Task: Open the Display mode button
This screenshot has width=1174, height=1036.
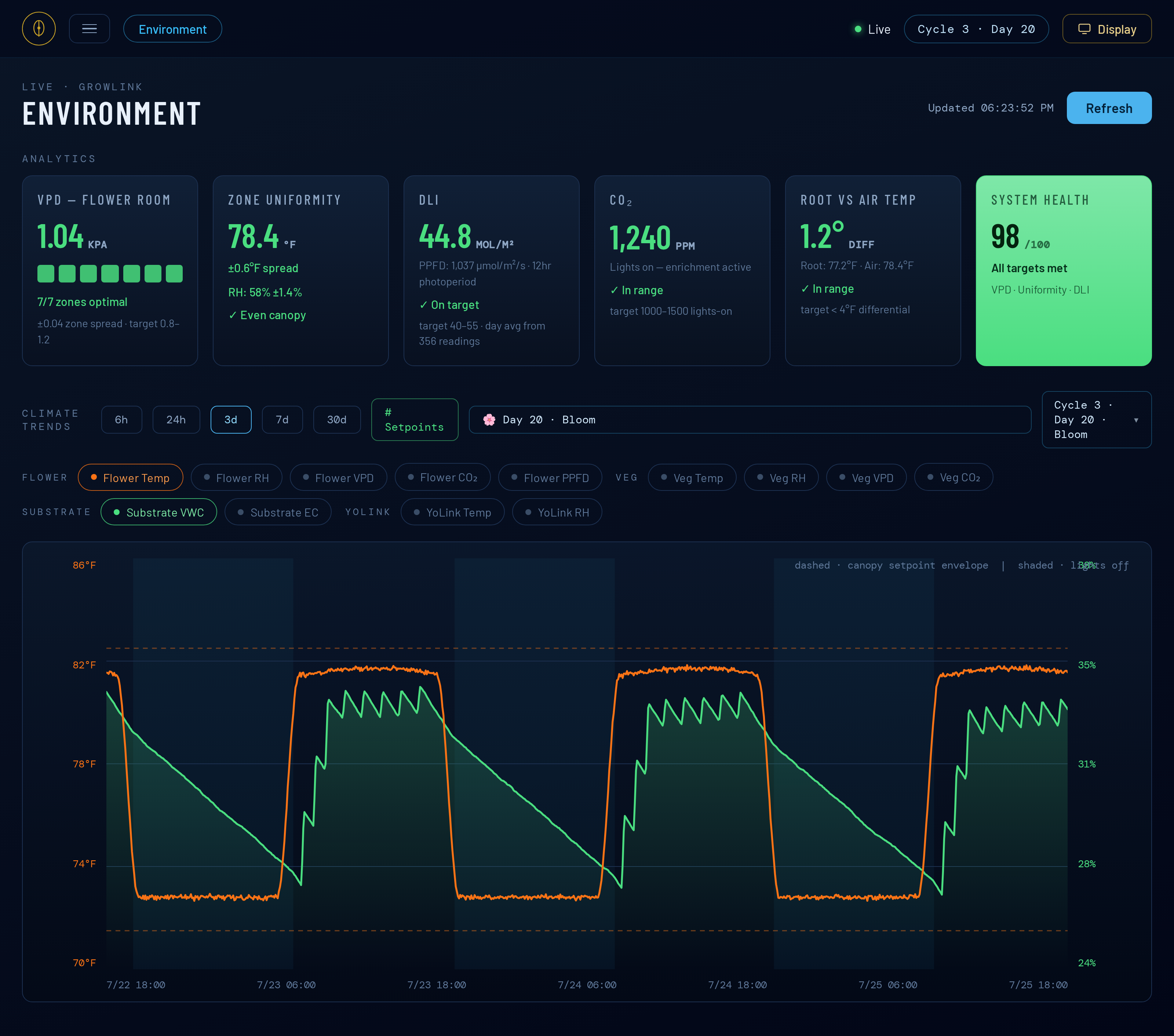Action: tap(1107, 29)
